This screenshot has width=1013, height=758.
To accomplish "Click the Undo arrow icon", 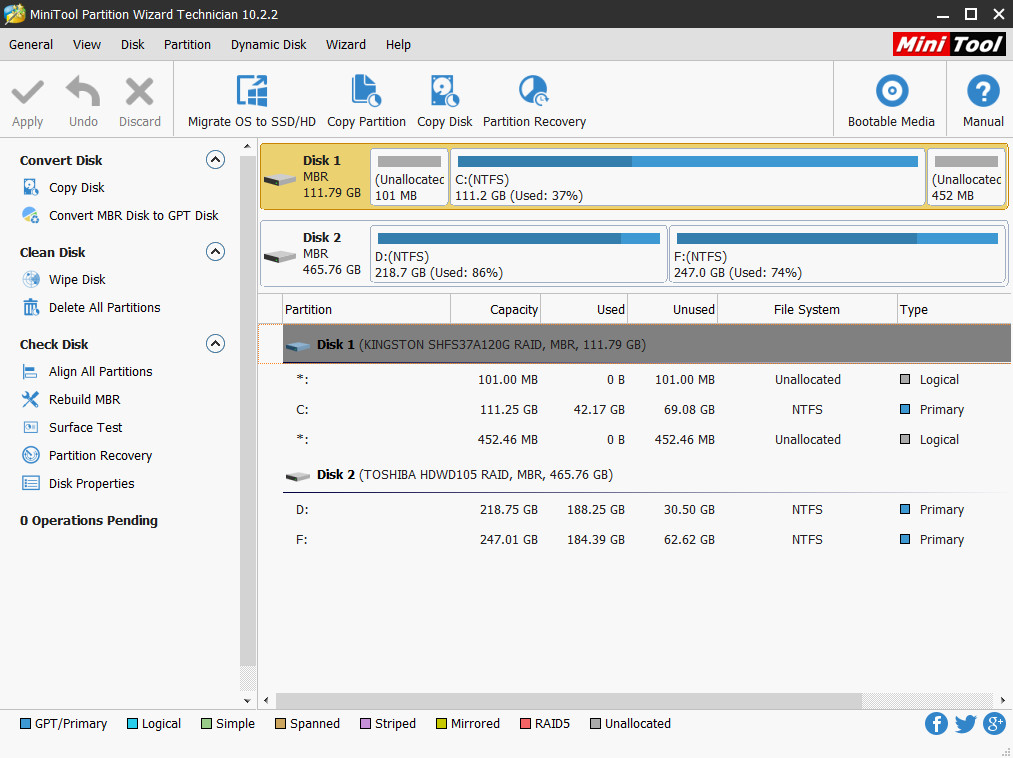I will pos(83,91).
